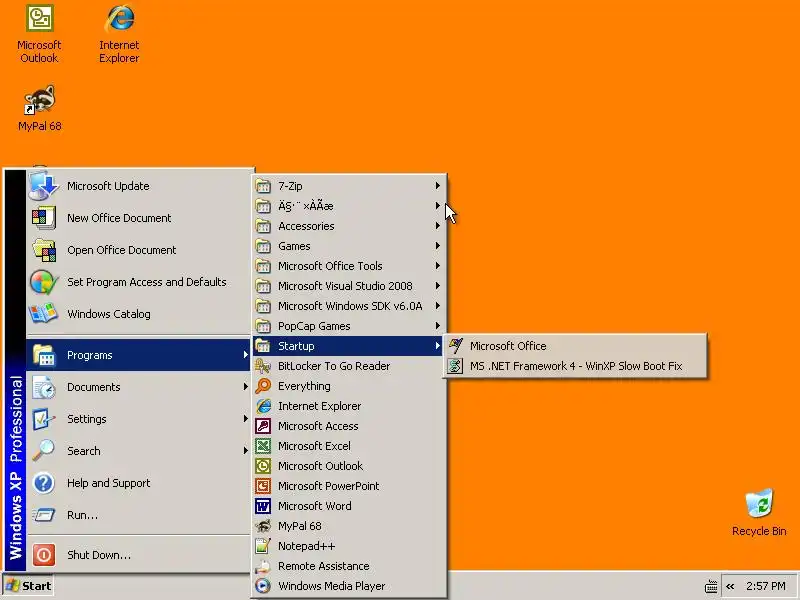This screenshot has width=800, height=600.
Task: Open the Microsoft Outlook desktop icon
Action: (40, 18)
